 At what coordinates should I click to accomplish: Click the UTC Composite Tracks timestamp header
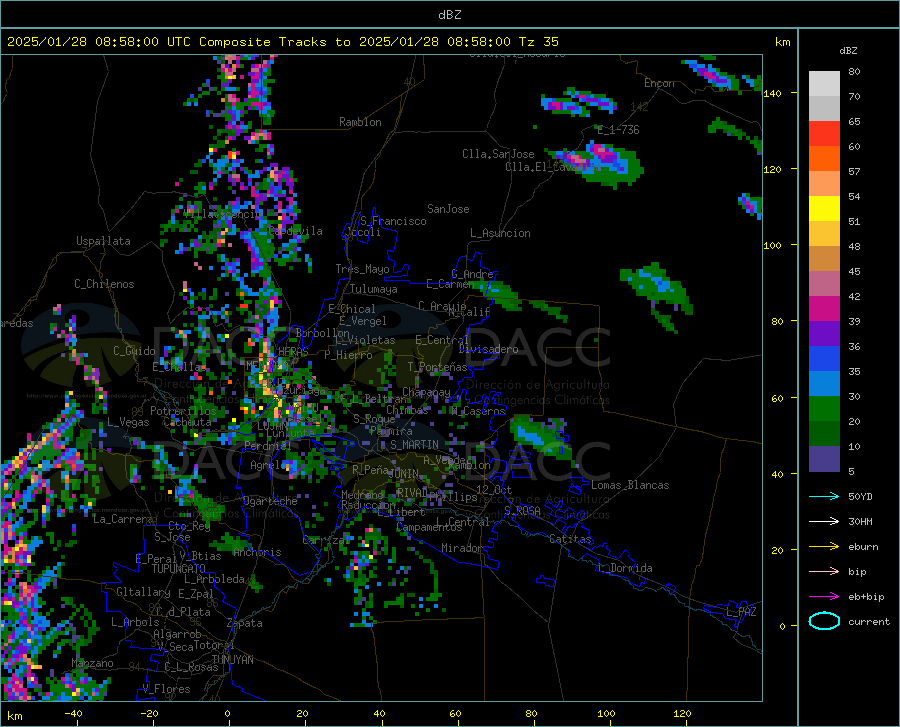click(282, 42)
